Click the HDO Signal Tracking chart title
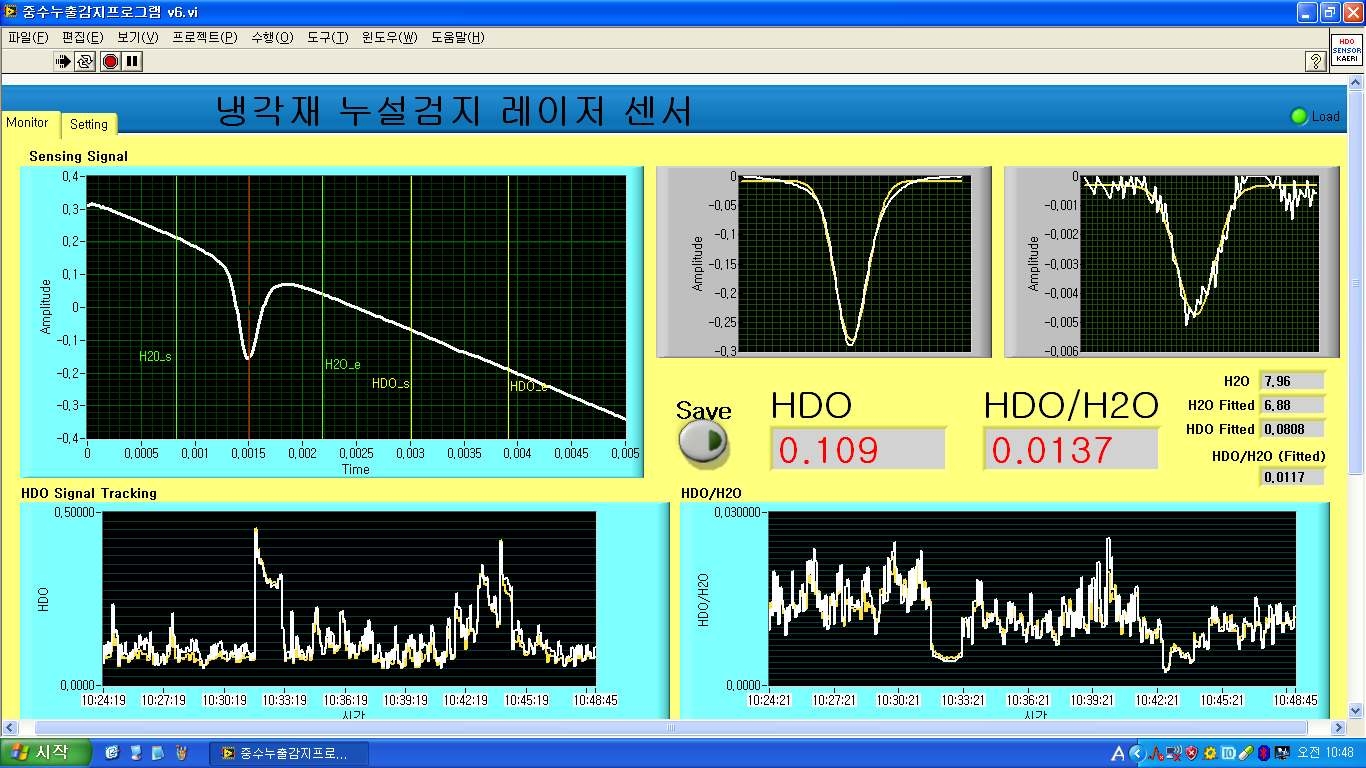This screenshot has width=1366, height=768. pos(89,493)
